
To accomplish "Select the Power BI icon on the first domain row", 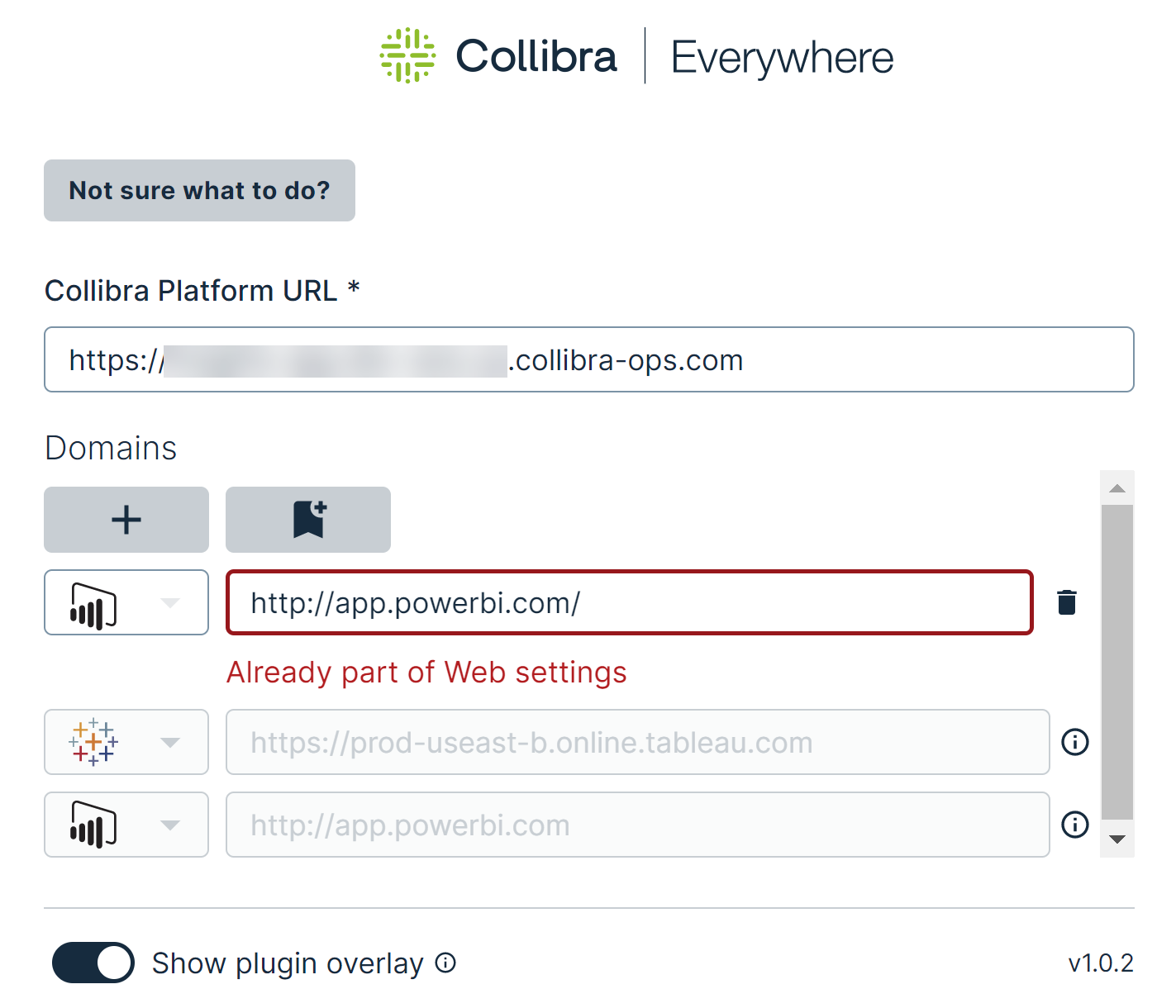I will pyautogui.click(x=93, y=602).
